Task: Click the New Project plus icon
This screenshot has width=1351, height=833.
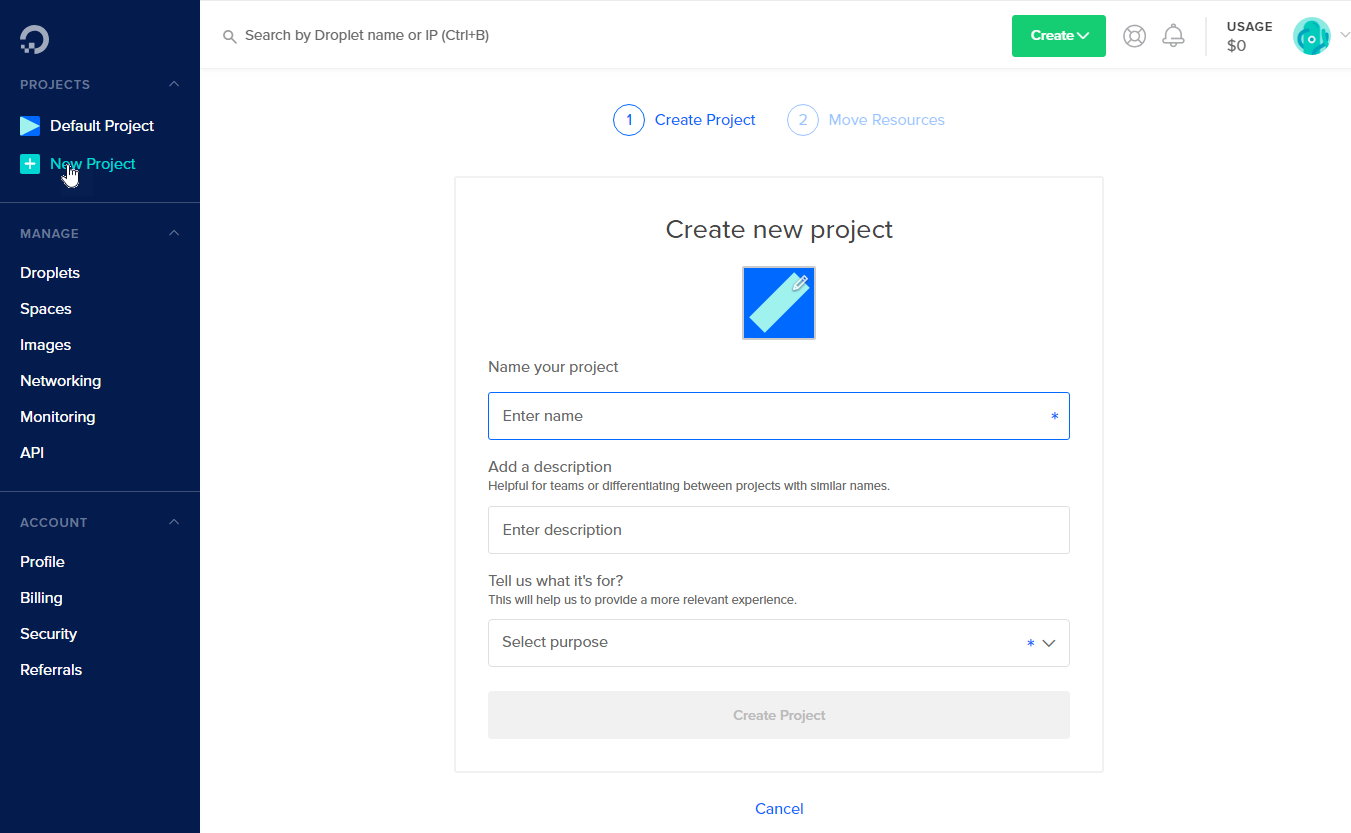Action: (29, 163)
